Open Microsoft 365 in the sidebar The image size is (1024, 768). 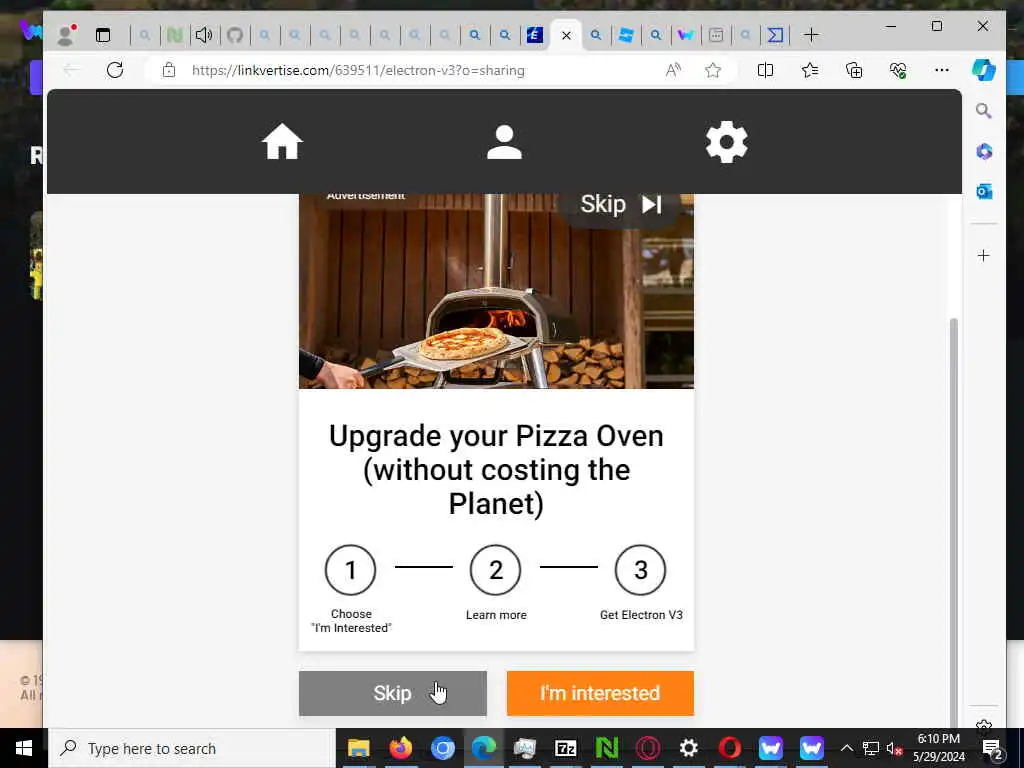tap(984, 152)
